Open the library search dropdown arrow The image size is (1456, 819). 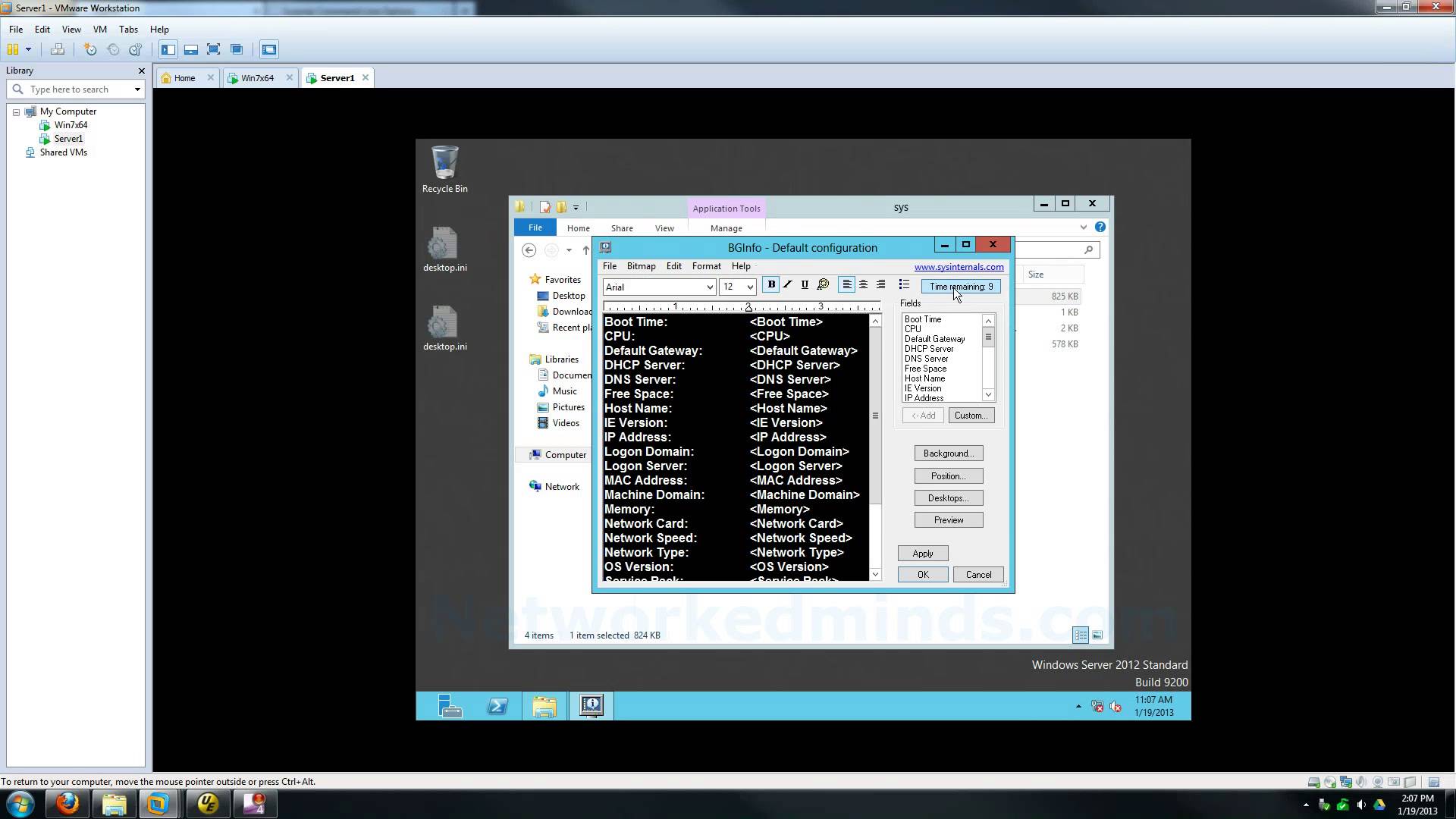click(137, 89)
